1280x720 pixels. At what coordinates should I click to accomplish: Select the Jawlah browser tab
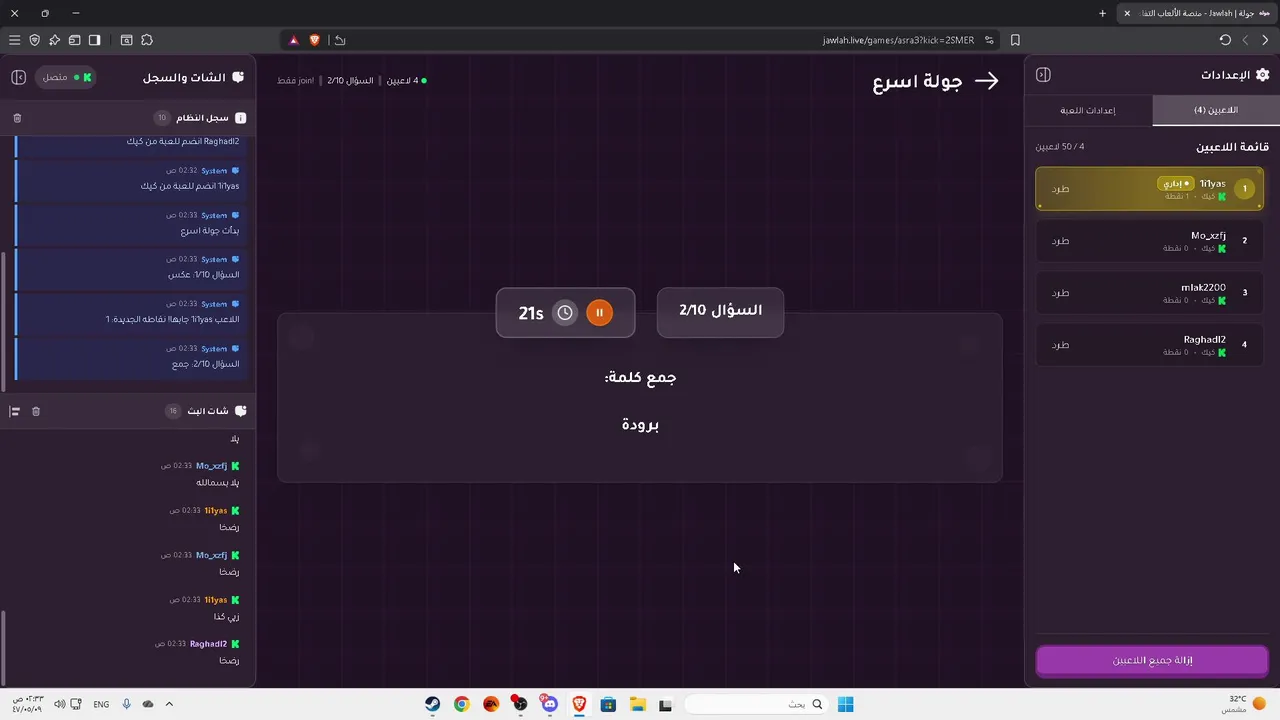click(1195, 13)
